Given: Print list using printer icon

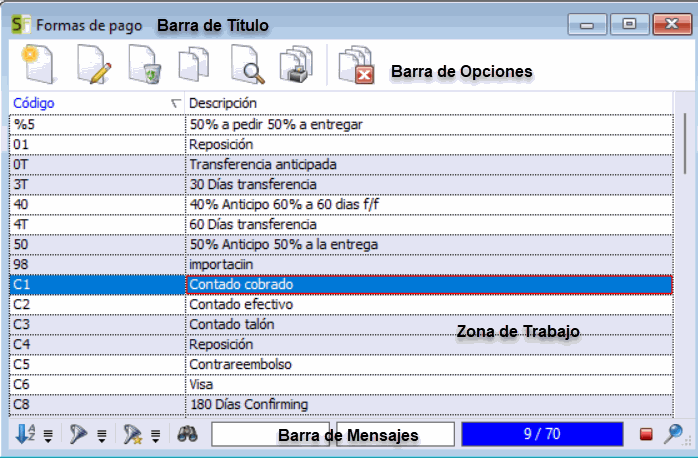Looking at the screenshot, I should click(x=296, y=64).
